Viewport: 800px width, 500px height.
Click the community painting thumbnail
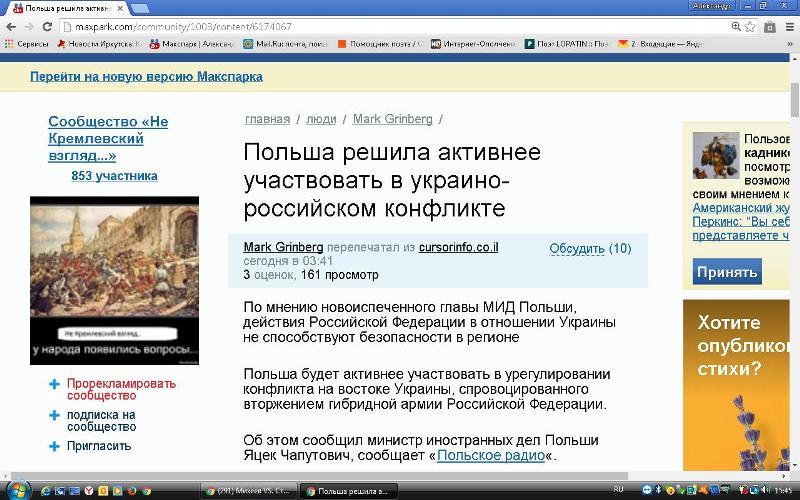tap(114, 280)
